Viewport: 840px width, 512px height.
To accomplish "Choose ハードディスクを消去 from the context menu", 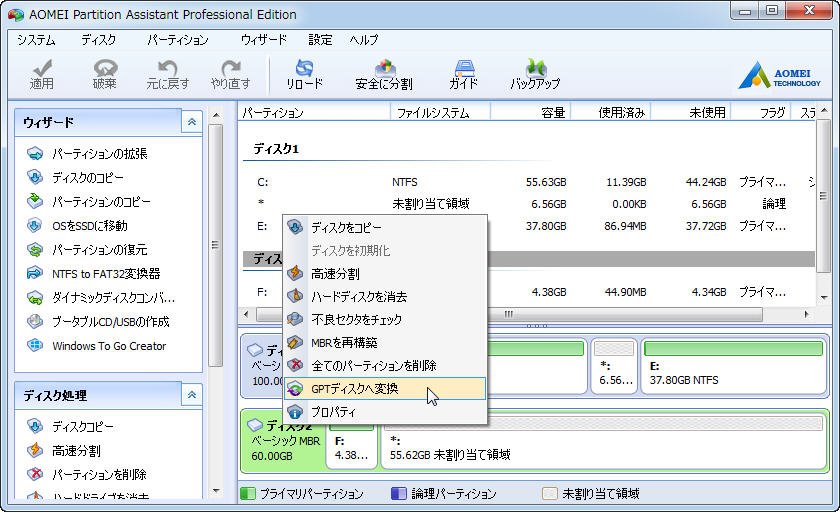I will coord(385,297).
